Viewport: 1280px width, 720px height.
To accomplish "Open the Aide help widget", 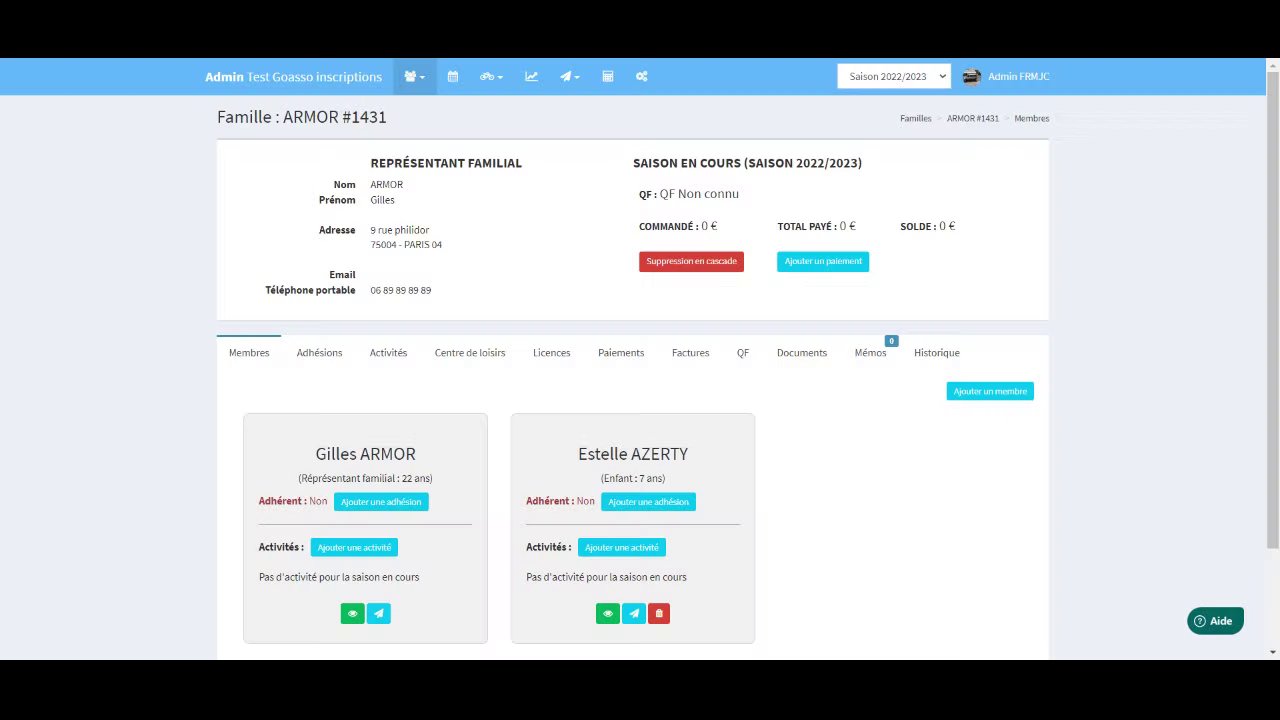I will tap(1215, 621).
